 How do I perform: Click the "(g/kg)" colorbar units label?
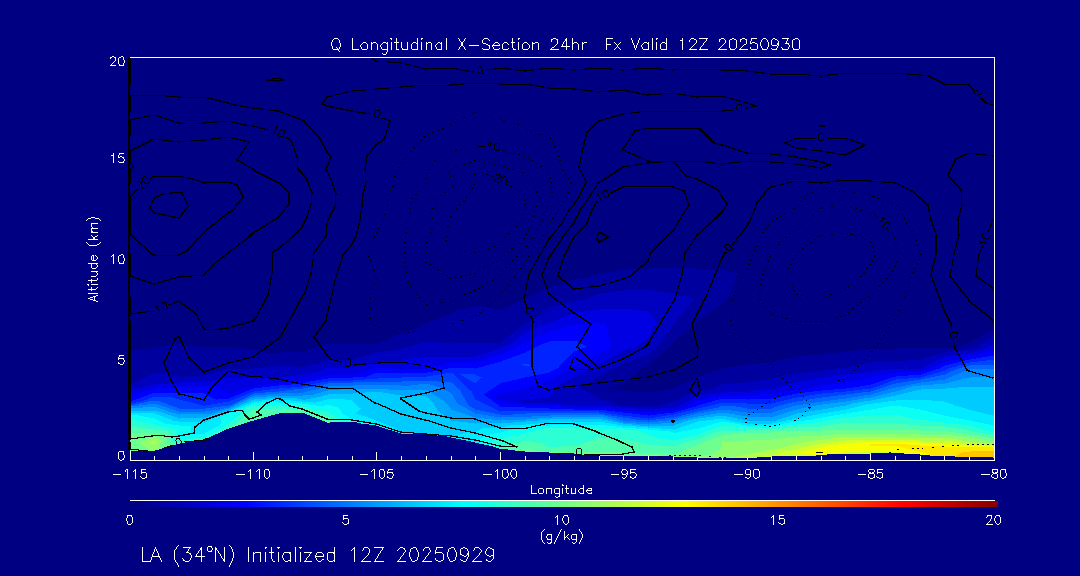[561, 536]
